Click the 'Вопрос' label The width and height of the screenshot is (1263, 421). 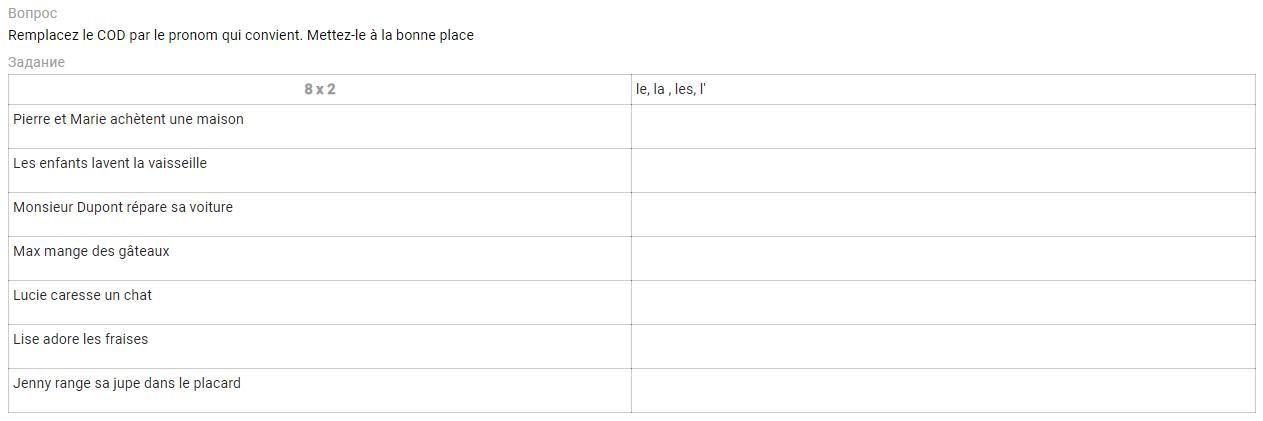coord(32,13)
